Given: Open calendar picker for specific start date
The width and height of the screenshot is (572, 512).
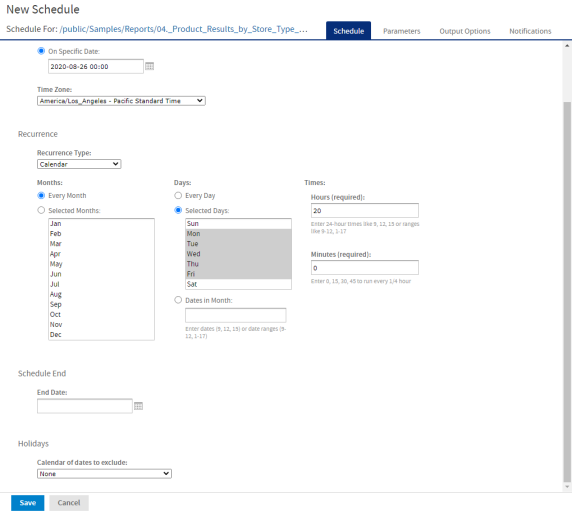Looking at the screenshot, I should click(x=150, y=66).
